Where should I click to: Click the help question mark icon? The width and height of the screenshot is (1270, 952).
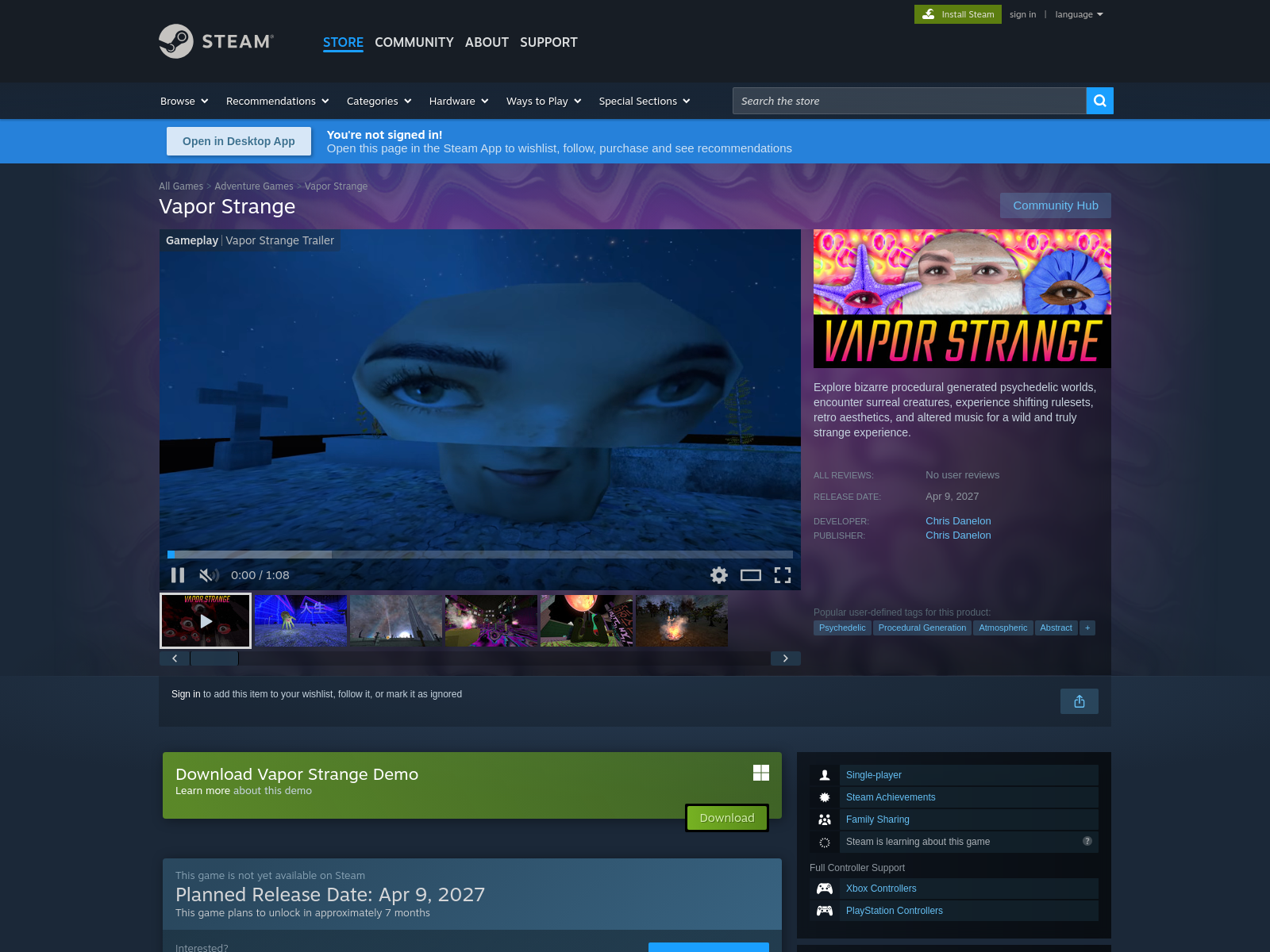tap(1087, 841)
